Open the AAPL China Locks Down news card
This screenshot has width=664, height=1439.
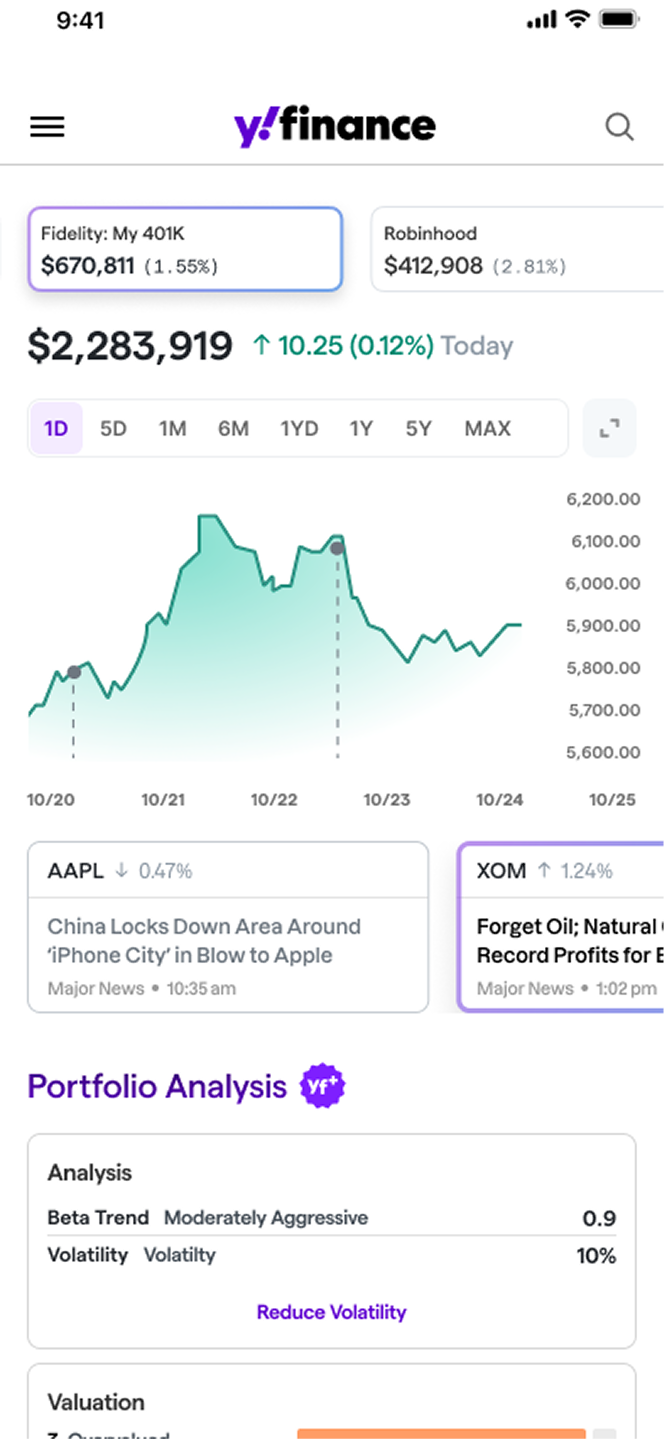click(x=228, y=926)
